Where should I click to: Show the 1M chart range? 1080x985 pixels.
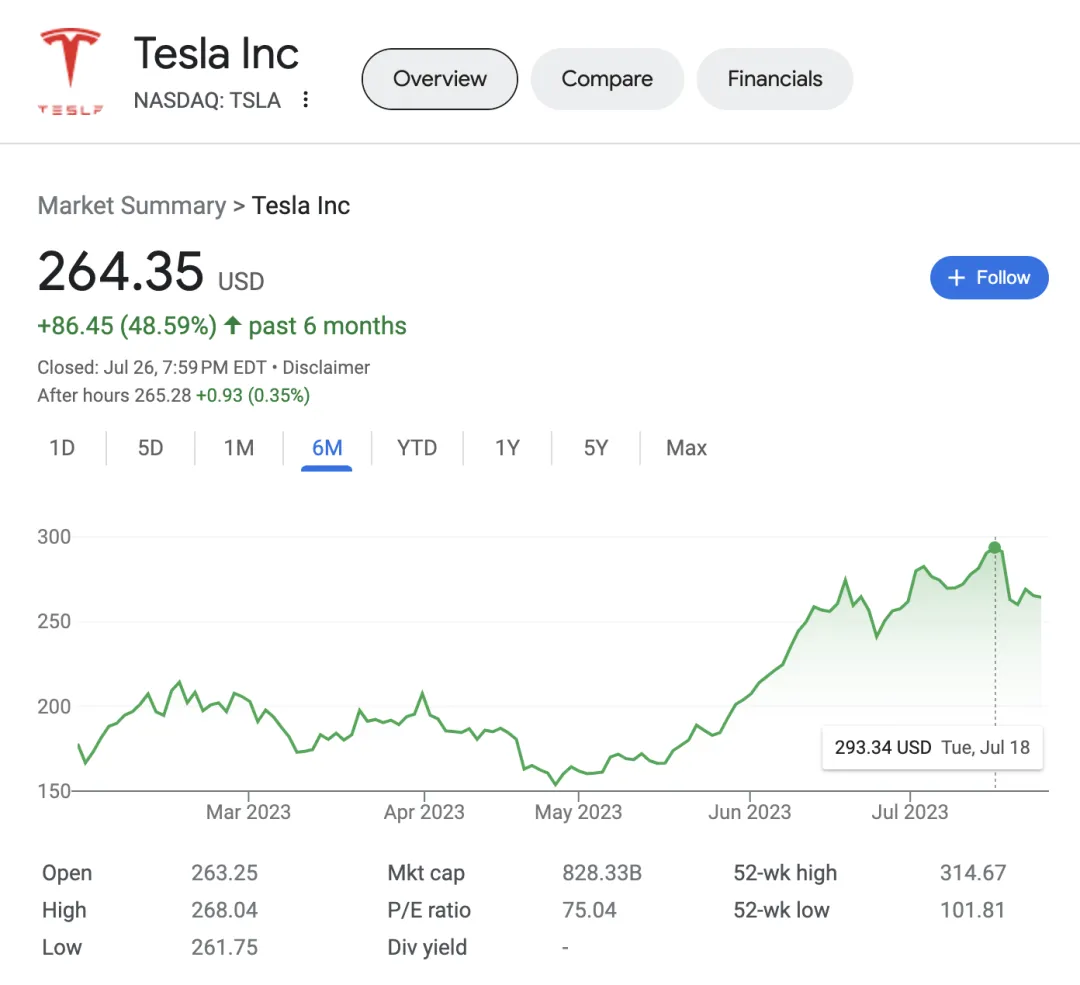pos(239,448)
